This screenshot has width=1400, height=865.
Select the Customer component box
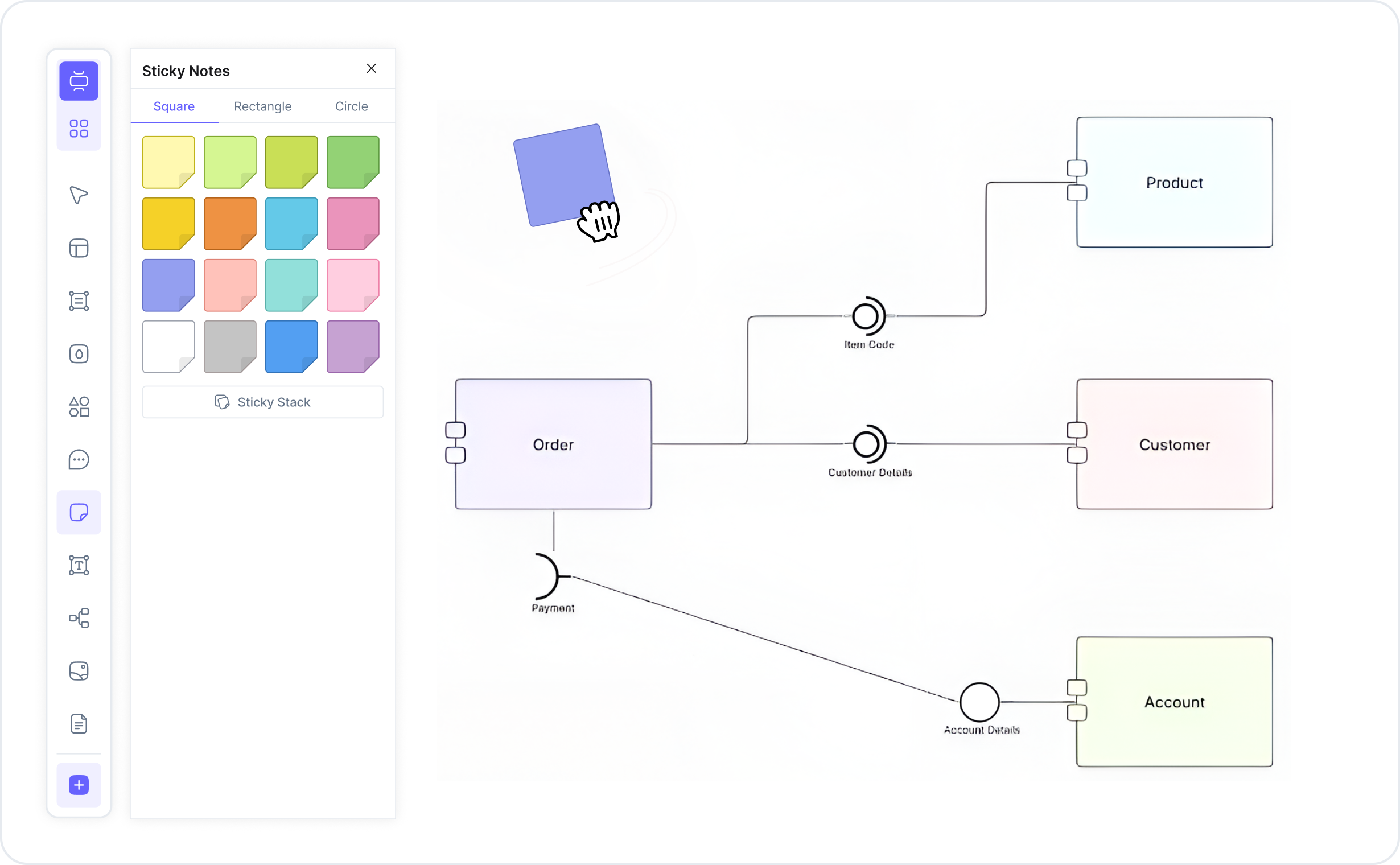tap(1175, 444)
